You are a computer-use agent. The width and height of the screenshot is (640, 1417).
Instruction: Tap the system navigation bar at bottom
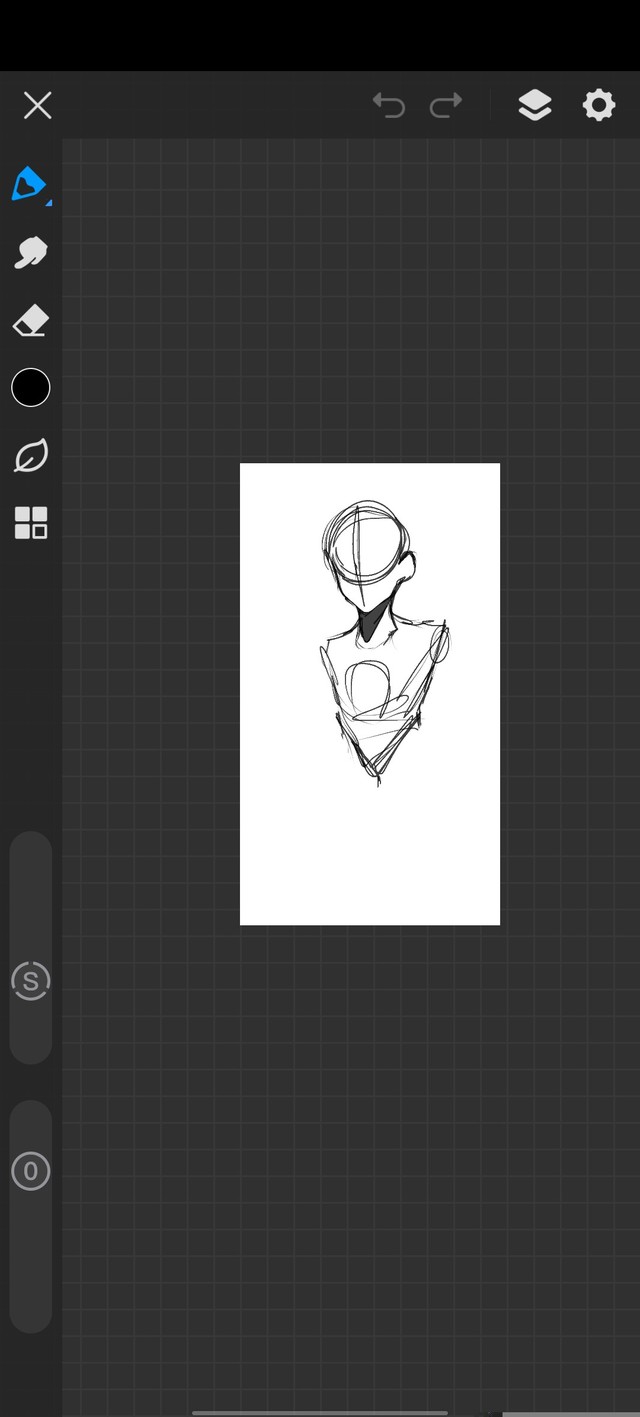(320, 1411)
